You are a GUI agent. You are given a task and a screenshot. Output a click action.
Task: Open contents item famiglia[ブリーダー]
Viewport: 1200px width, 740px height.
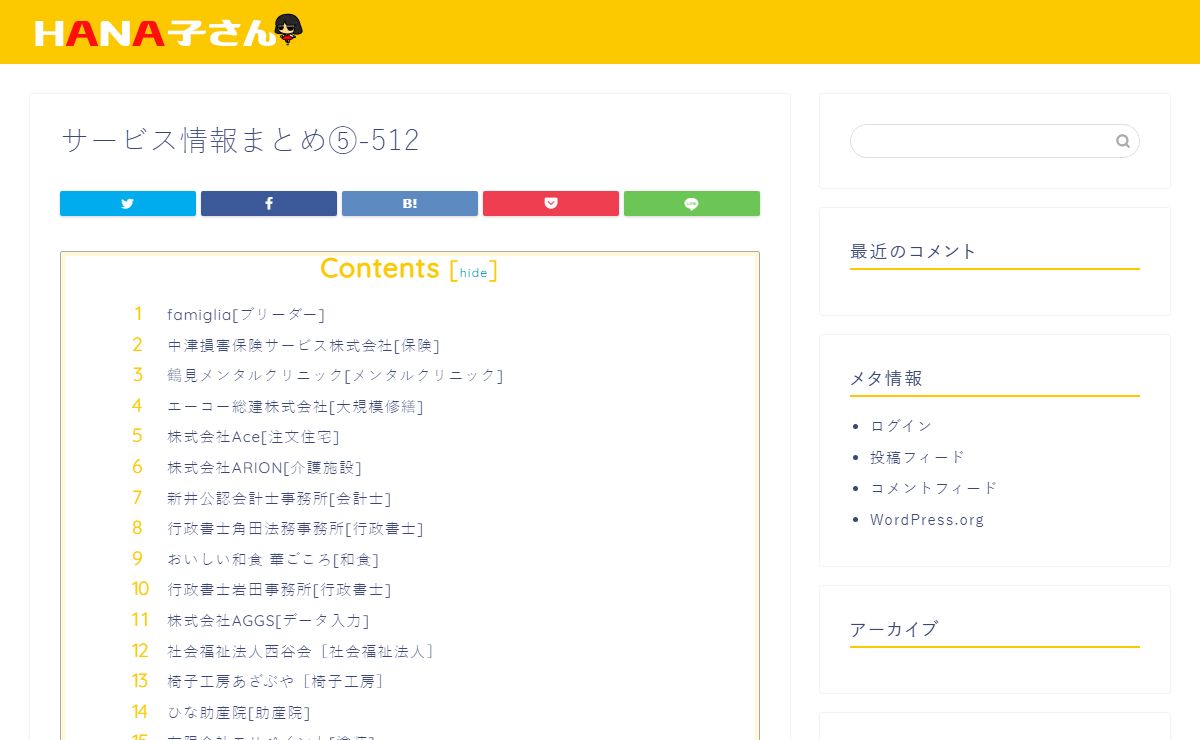coord(246,315)
